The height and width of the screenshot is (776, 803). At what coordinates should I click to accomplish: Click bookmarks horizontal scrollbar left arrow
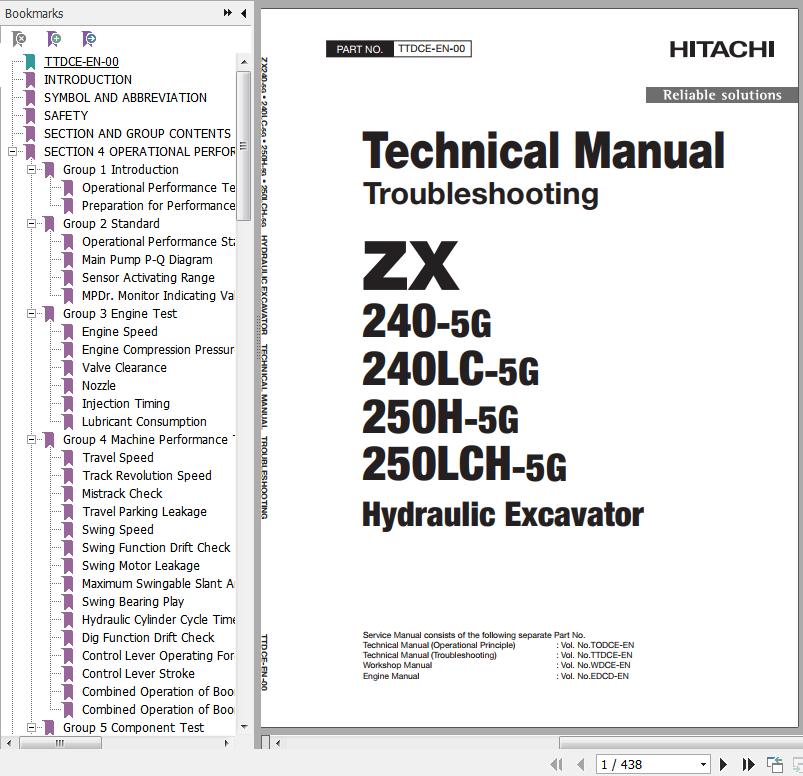(x=8, y=742)
